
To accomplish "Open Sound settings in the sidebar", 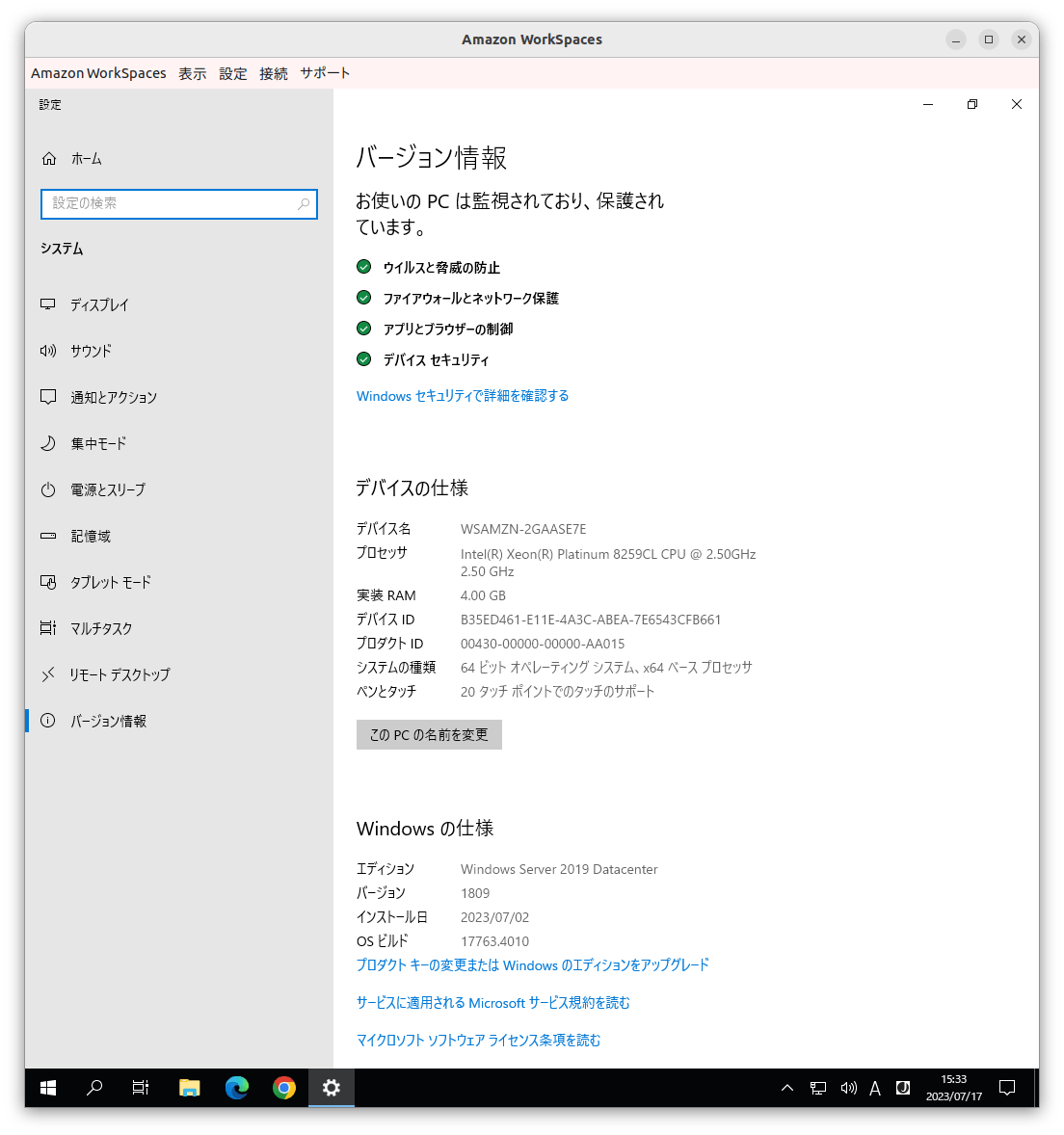I will [x=90, y=351].
